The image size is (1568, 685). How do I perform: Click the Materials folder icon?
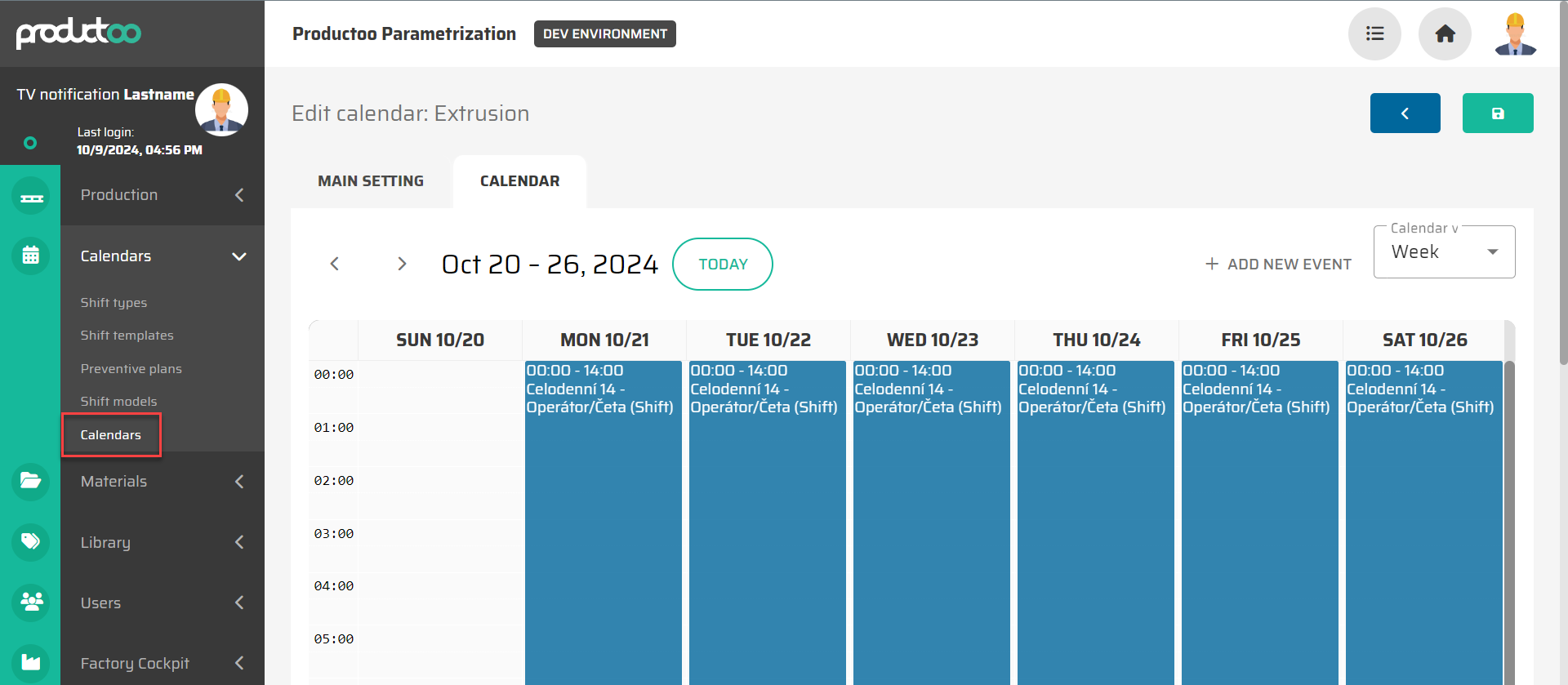click(31, 481)
